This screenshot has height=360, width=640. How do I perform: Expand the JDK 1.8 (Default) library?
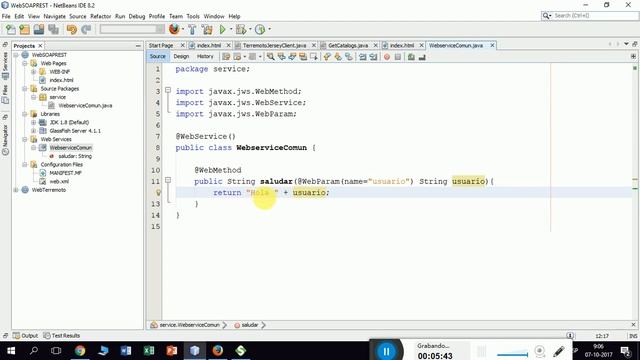click(x=33, y=122)
